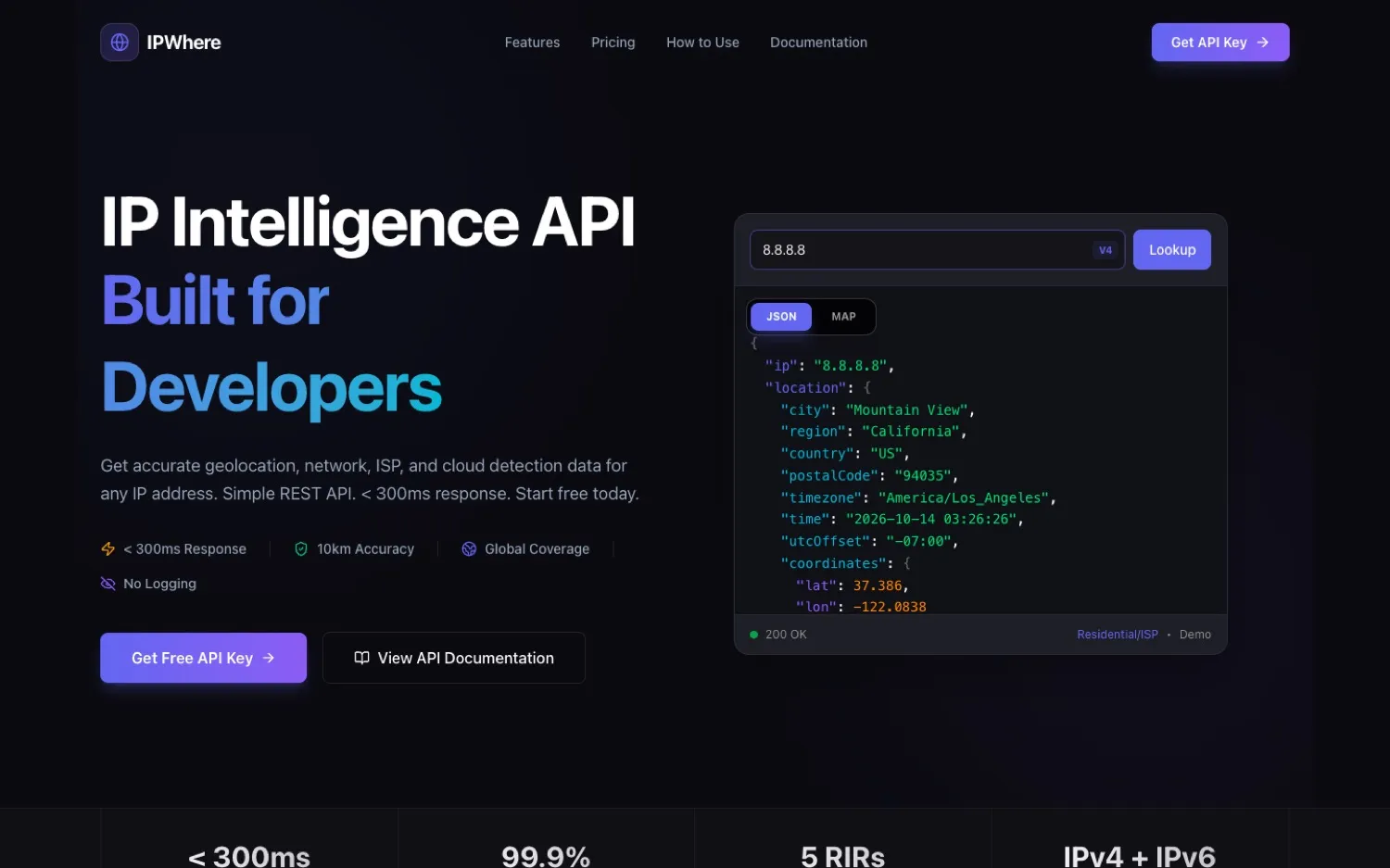Select the "Mountain View" city value
This screenshot has height=868, width=1390.
[x=907, y=409]
